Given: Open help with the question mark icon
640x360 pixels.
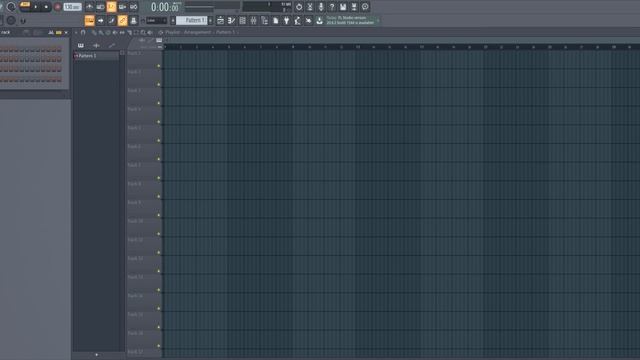Looking at the screenshot, I should [x=332, y=7].
